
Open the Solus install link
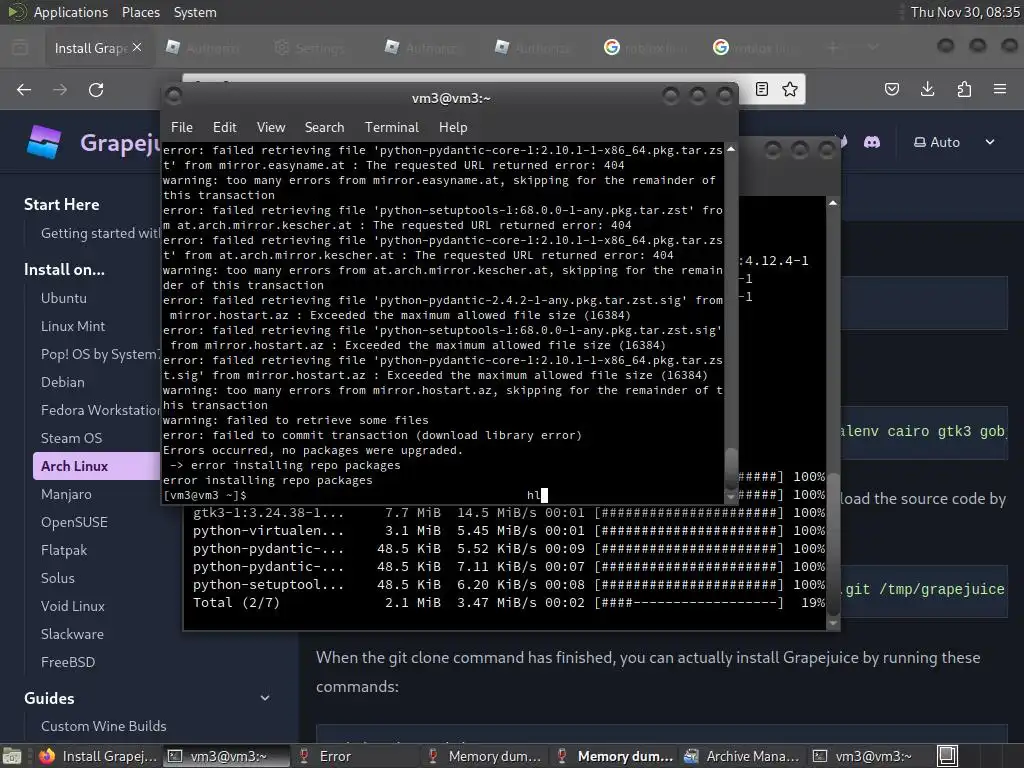click(x=57, y=579)
